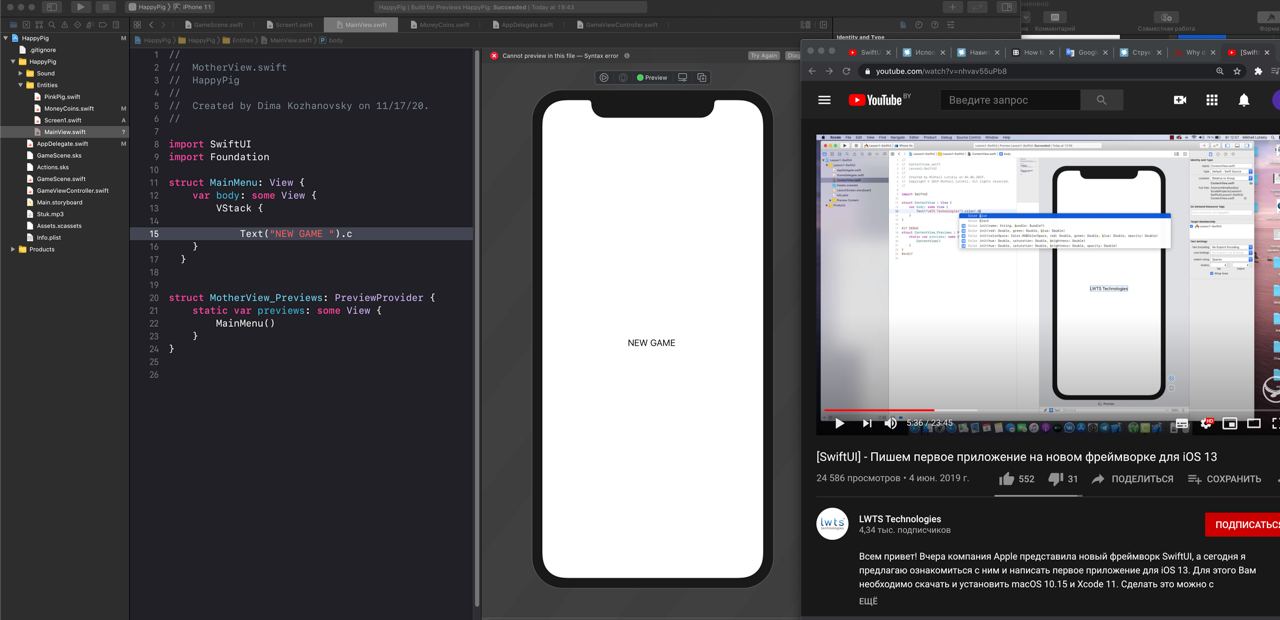Select MoneyCoins.swift in navigator
The height and width of the screenshot is (620, 1280).
(69, 108)
